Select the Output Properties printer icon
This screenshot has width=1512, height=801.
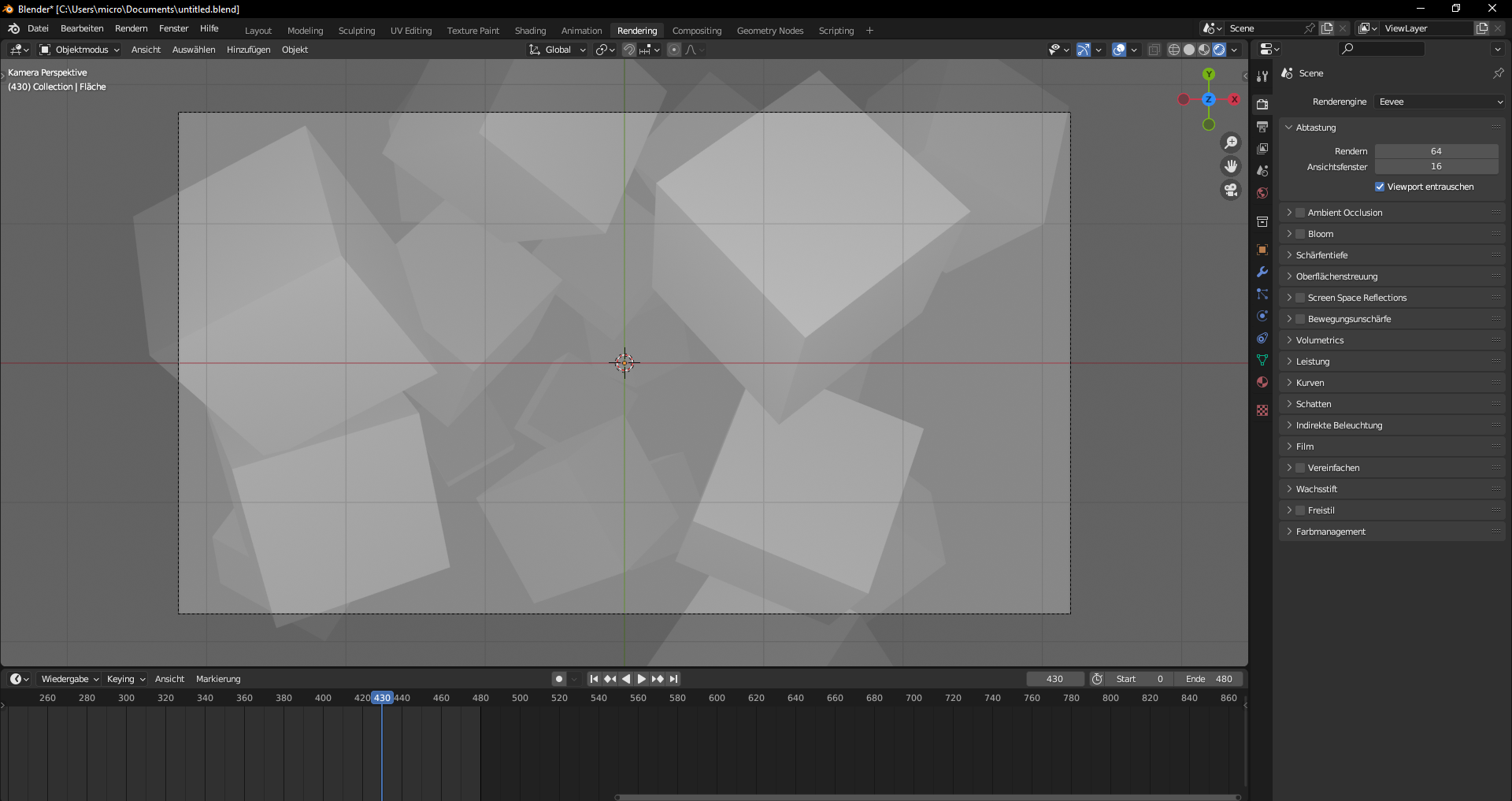[x=1262, y=126]
